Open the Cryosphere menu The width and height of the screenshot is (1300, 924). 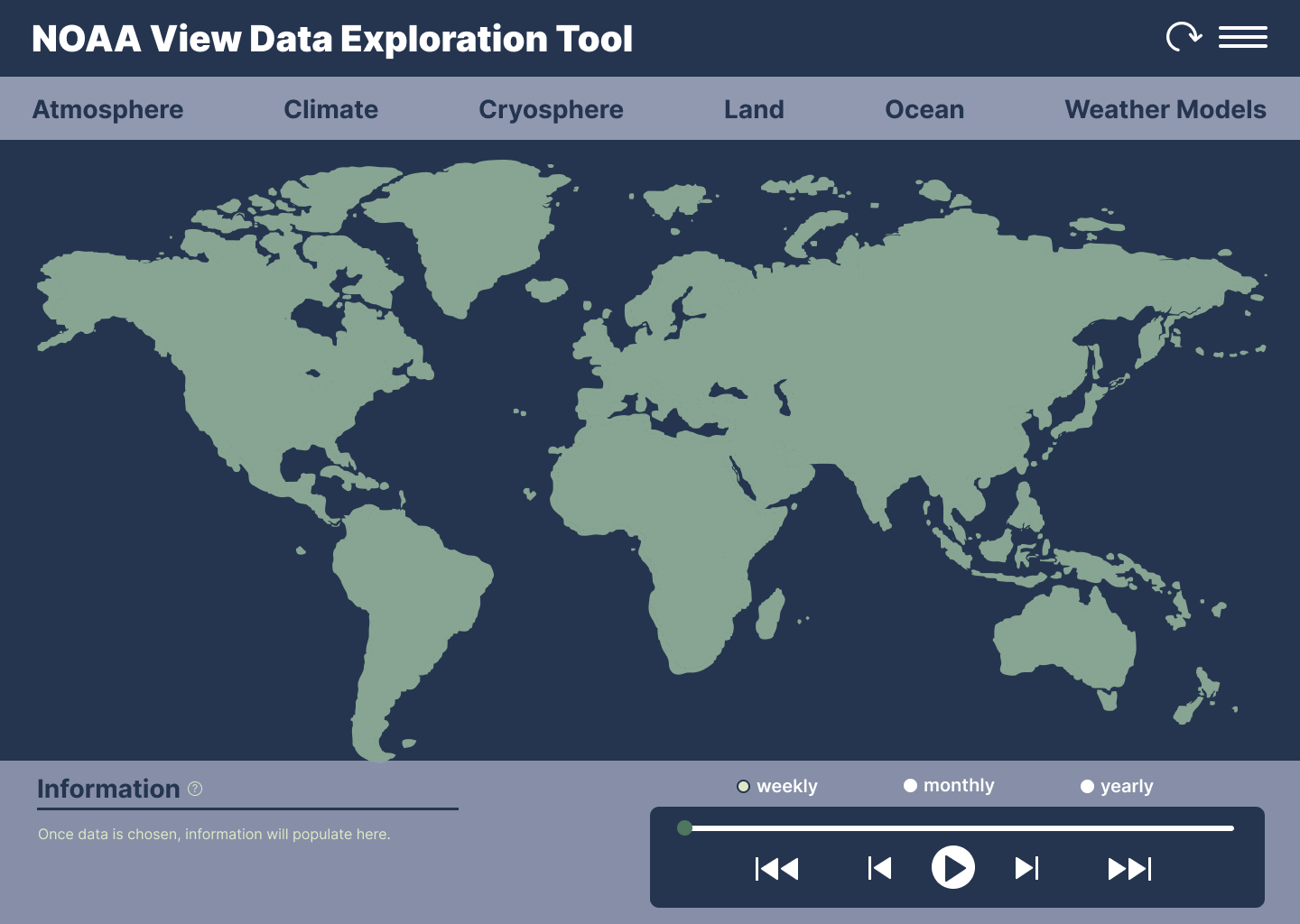pos(551,109)
